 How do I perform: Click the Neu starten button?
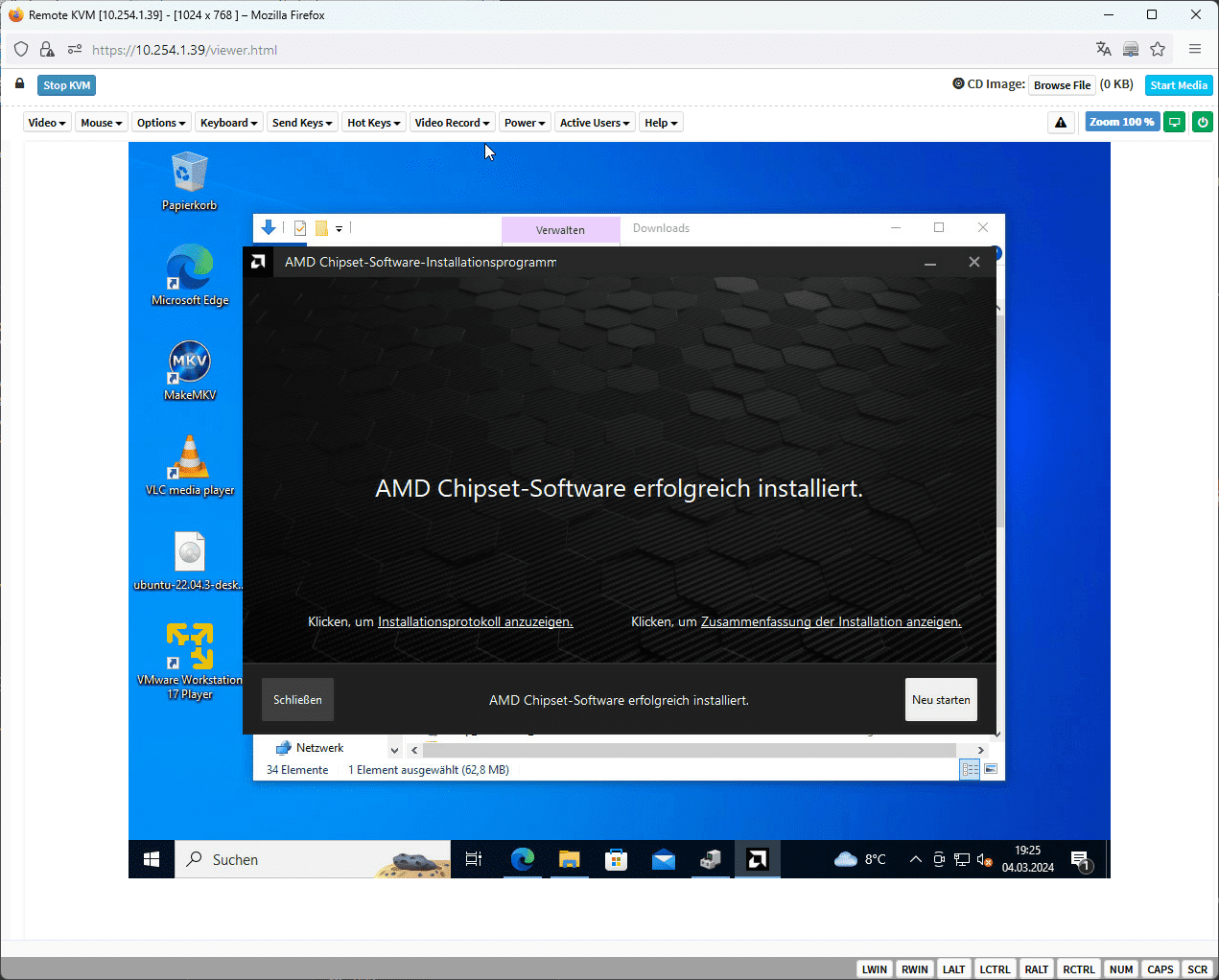(941, 699)
